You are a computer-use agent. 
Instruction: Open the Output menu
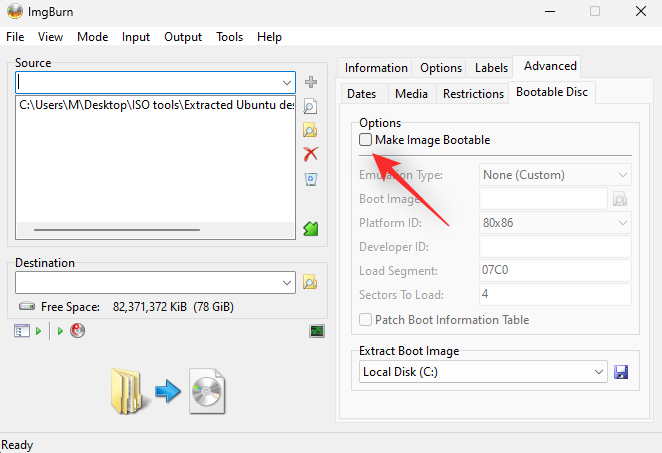tap(183, 37)
